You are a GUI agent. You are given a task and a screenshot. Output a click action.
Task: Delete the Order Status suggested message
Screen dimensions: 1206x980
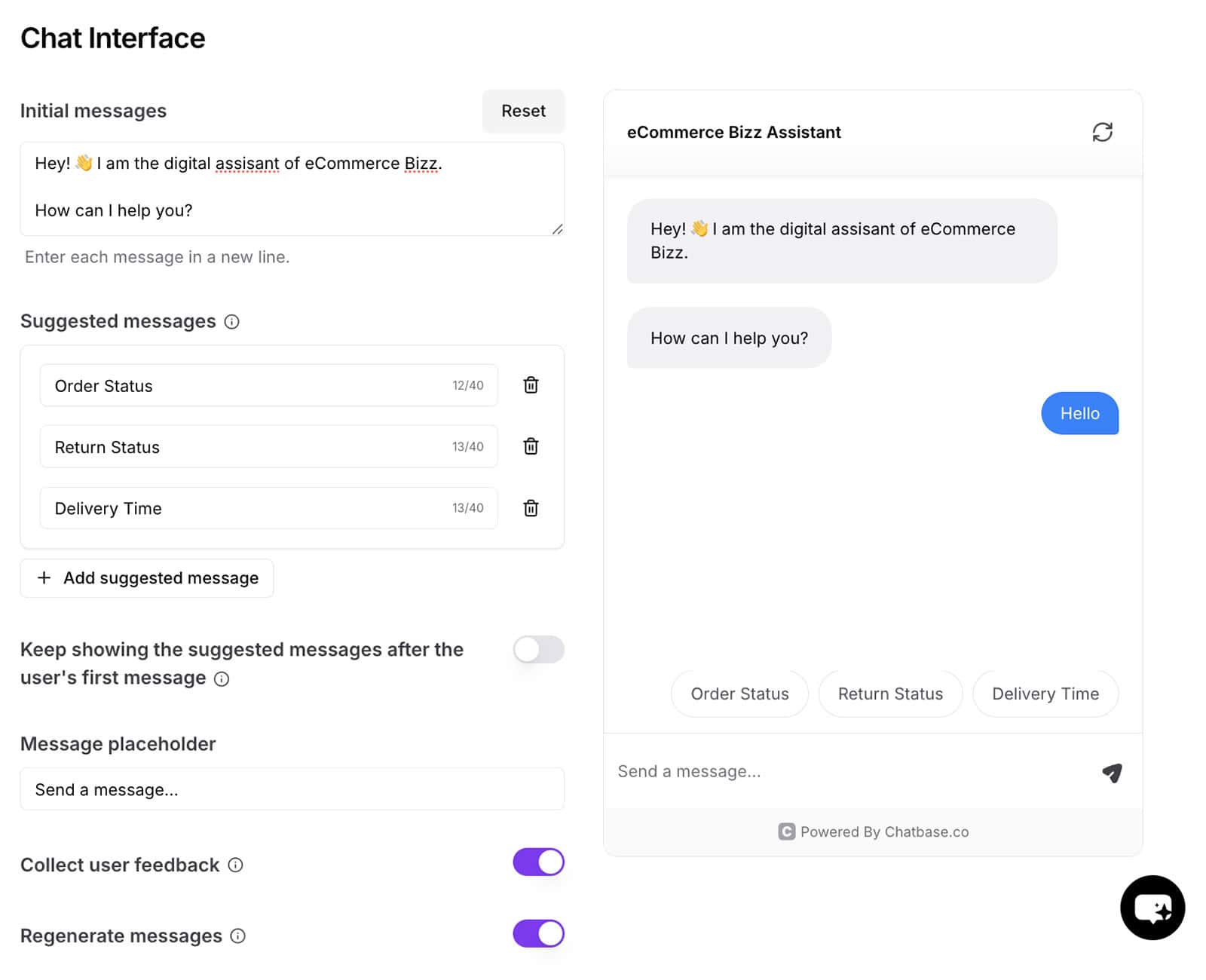531,385
